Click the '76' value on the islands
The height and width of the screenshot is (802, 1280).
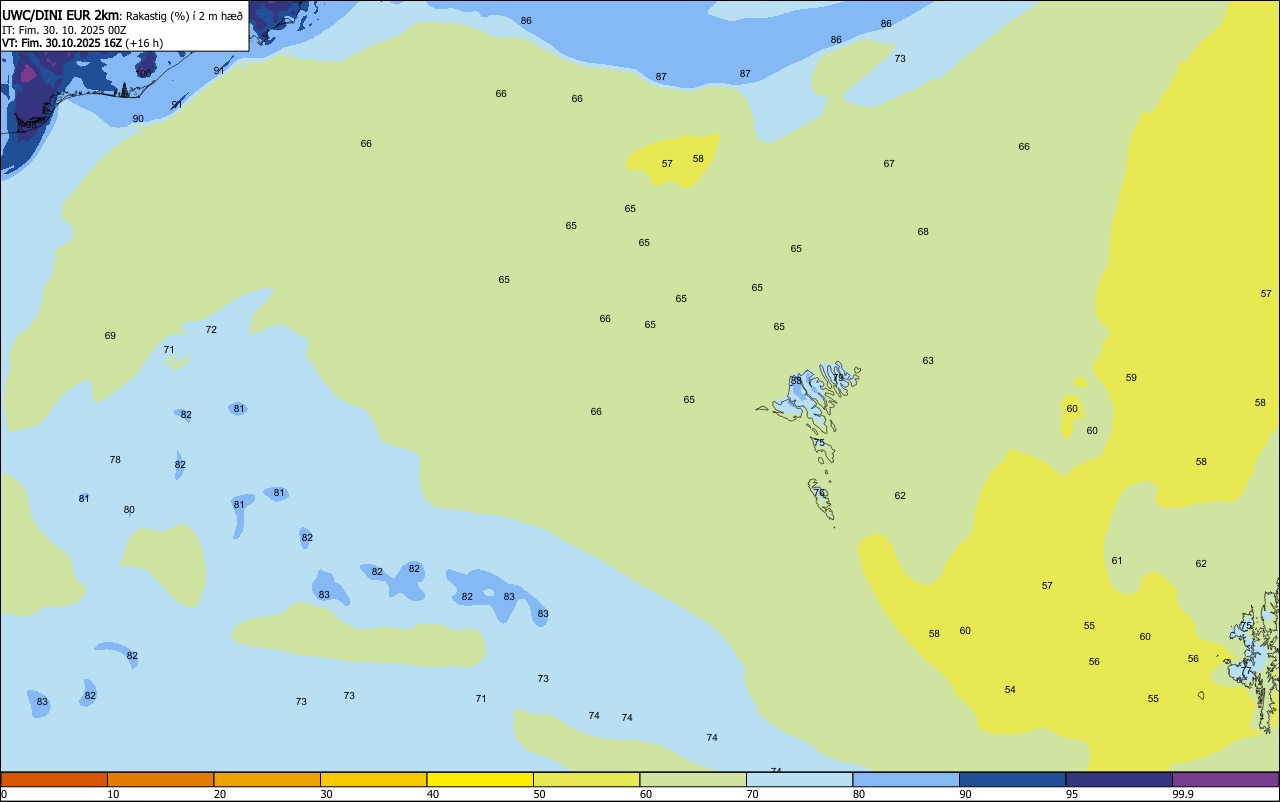pyautogui.click(x=819, y=493)
